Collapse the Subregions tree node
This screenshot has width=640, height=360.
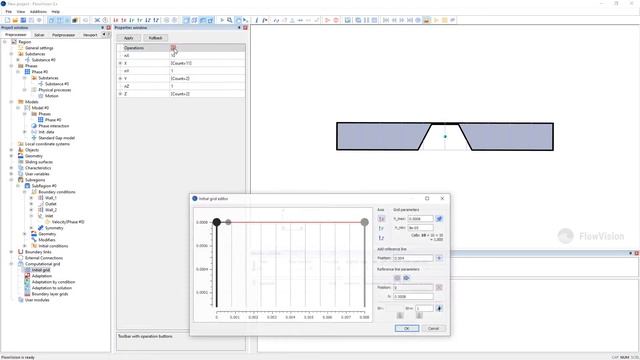11,180
